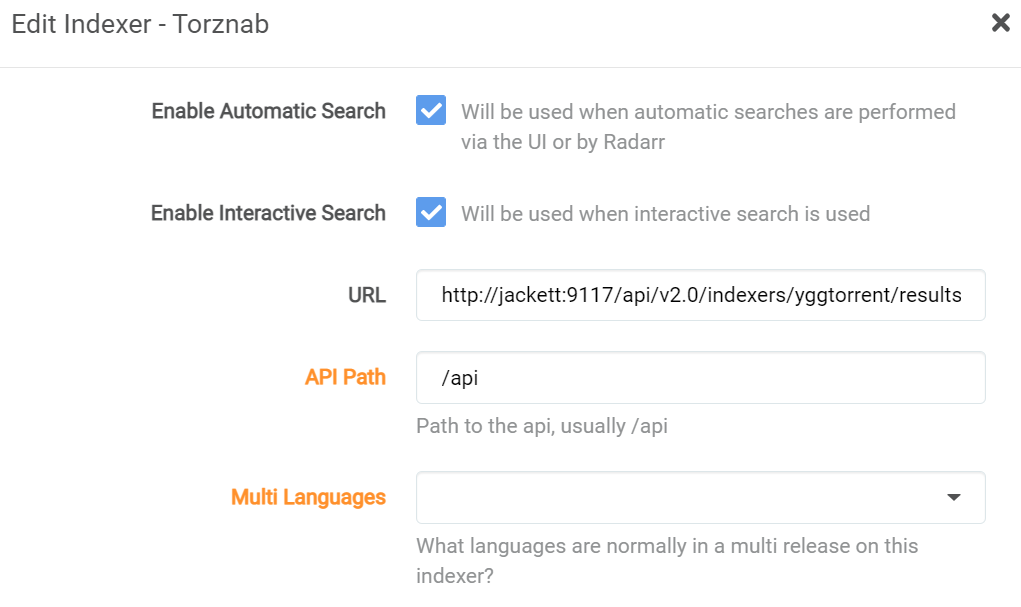
Task: Click the X icon at top right
Action: [1000, 22]
